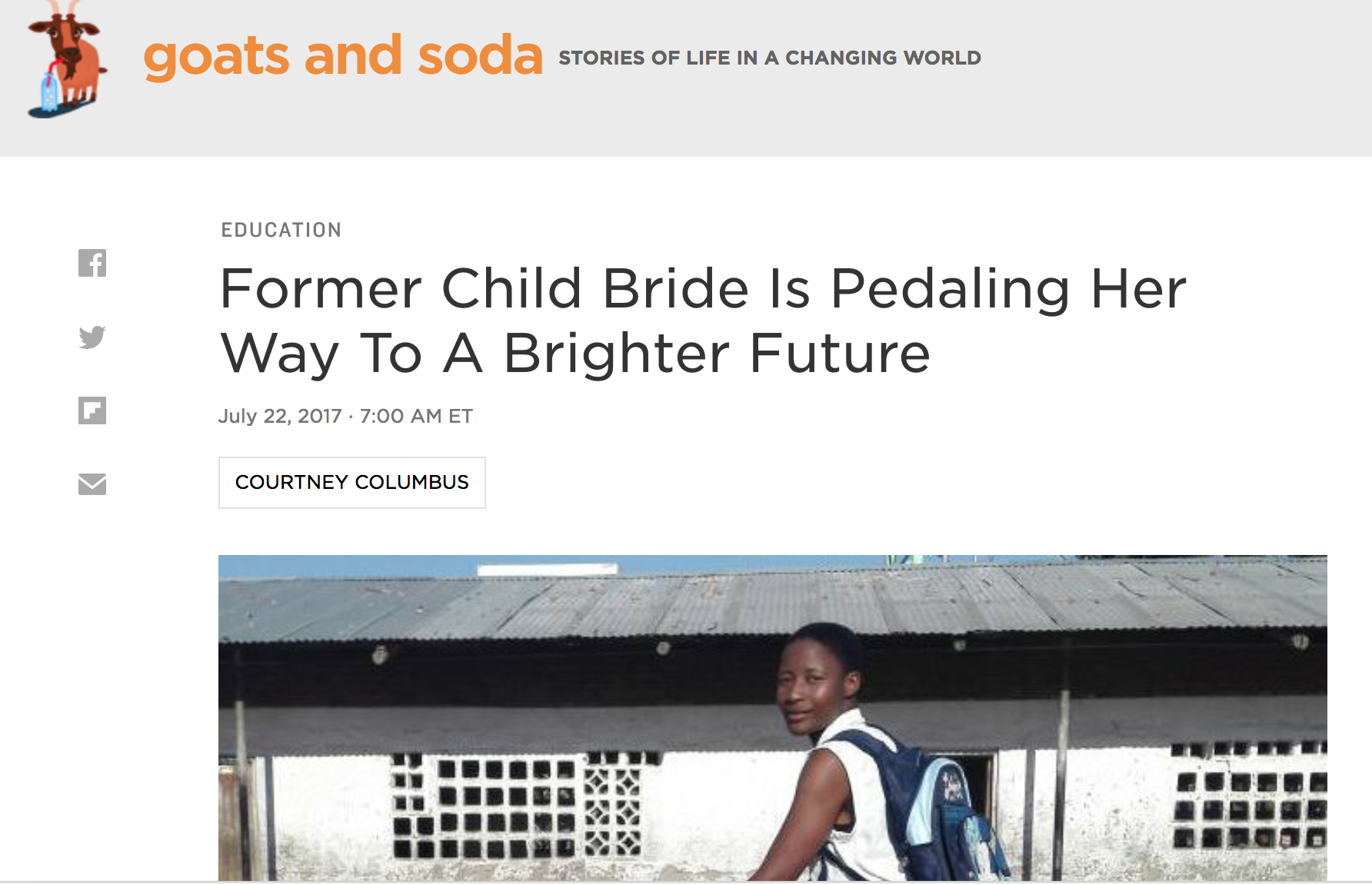Share the article on Twitter
The image size is (1372, 884).
tap(92, 337)
